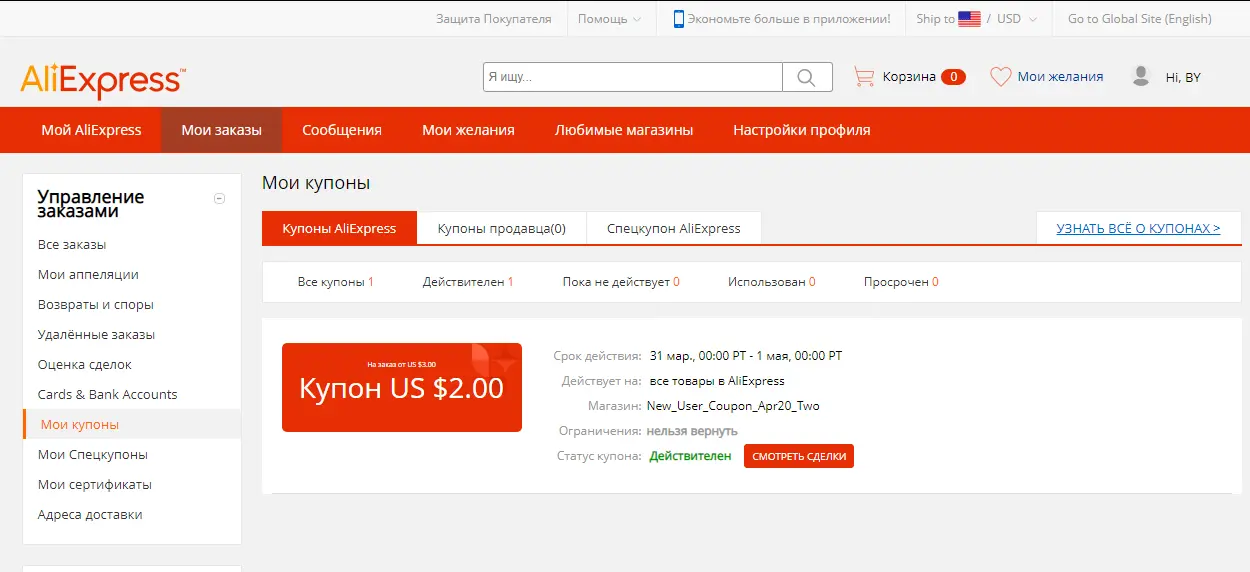Open Сообщения in the nav bar
Image resolution: width=1250 pixels, height=572 pixels.
click(x=342, y=130)
